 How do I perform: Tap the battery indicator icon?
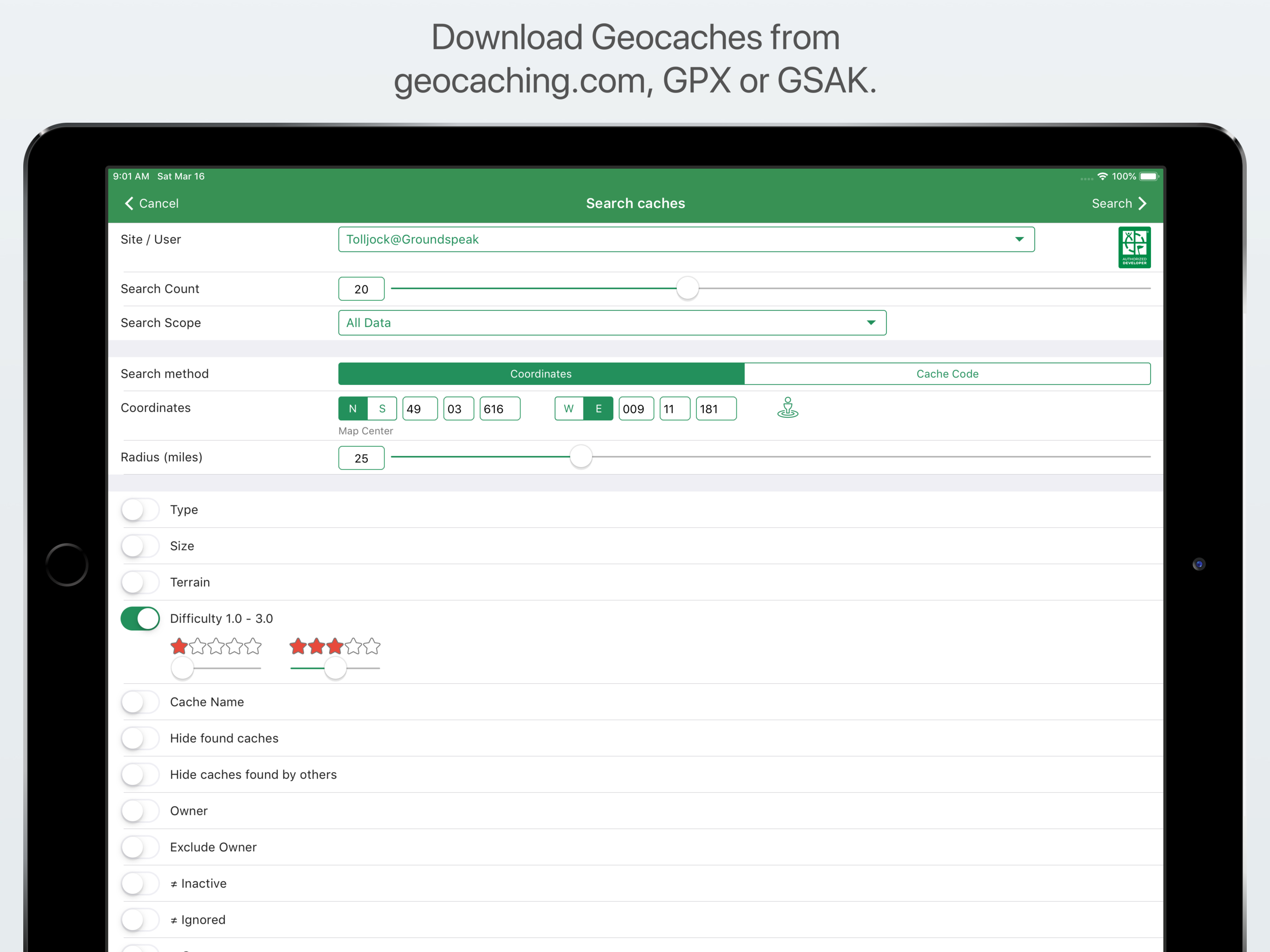[1149, 176]
